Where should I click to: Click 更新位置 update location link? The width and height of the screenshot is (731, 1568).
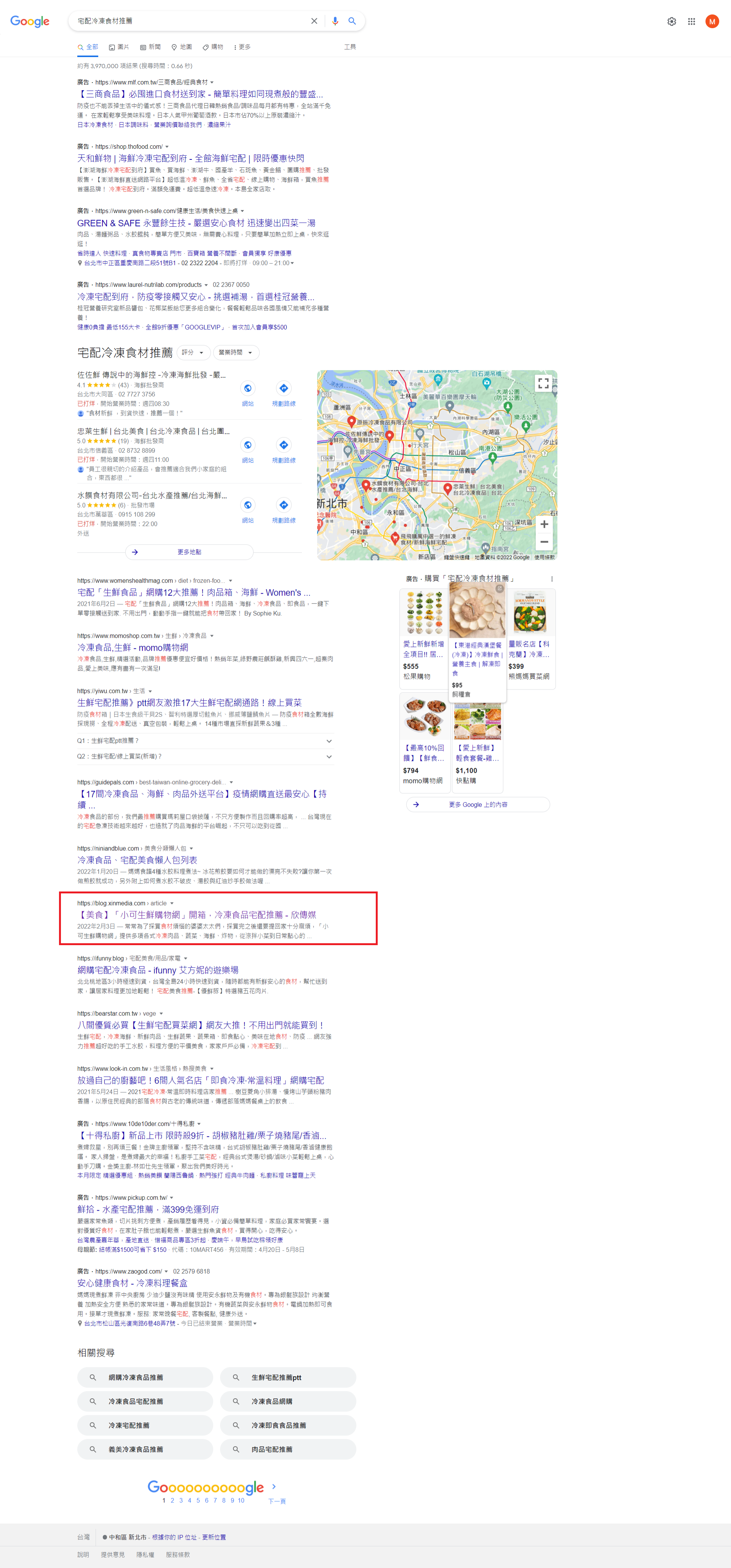(214, 1537)
